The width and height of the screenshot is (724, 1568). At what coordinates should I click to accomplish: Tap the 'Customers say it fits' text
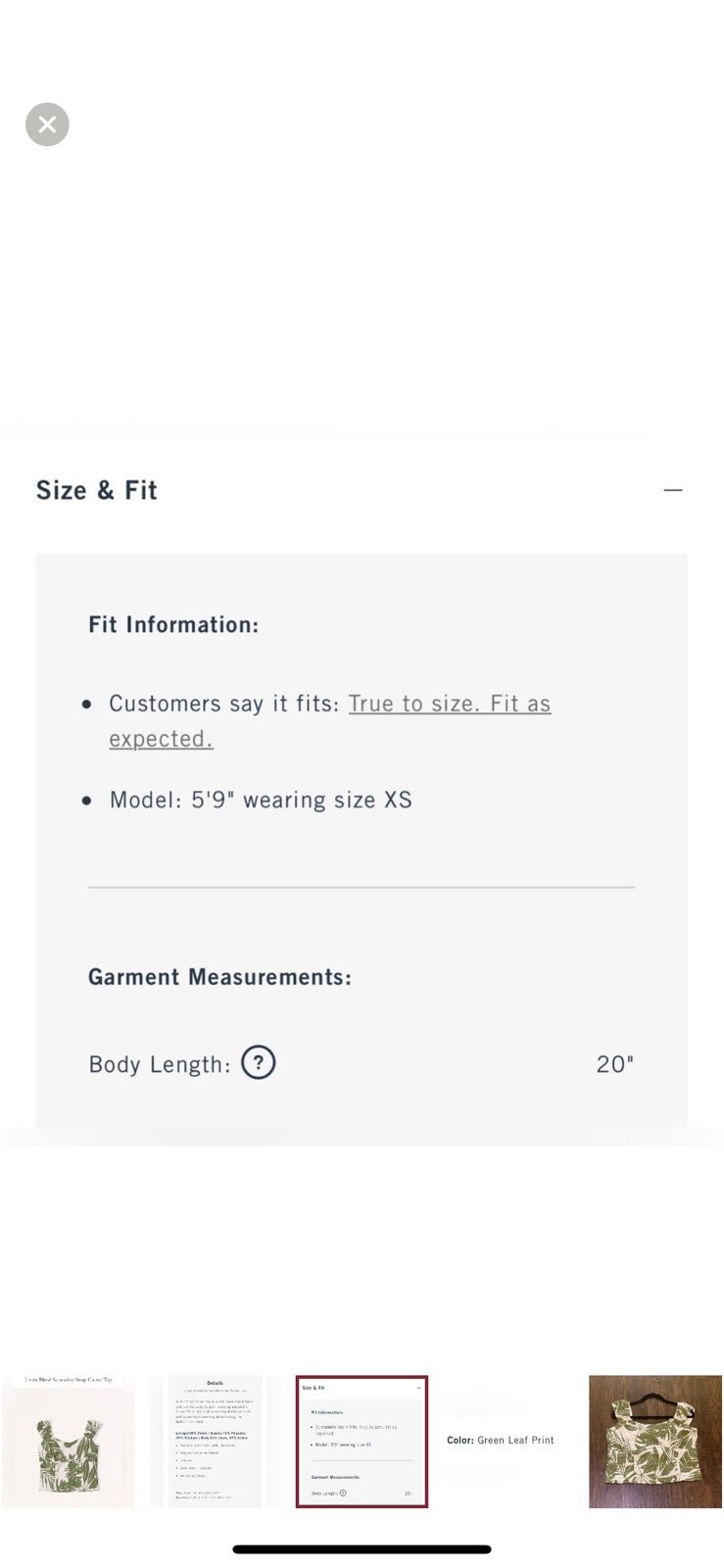[x=223, y=704]
